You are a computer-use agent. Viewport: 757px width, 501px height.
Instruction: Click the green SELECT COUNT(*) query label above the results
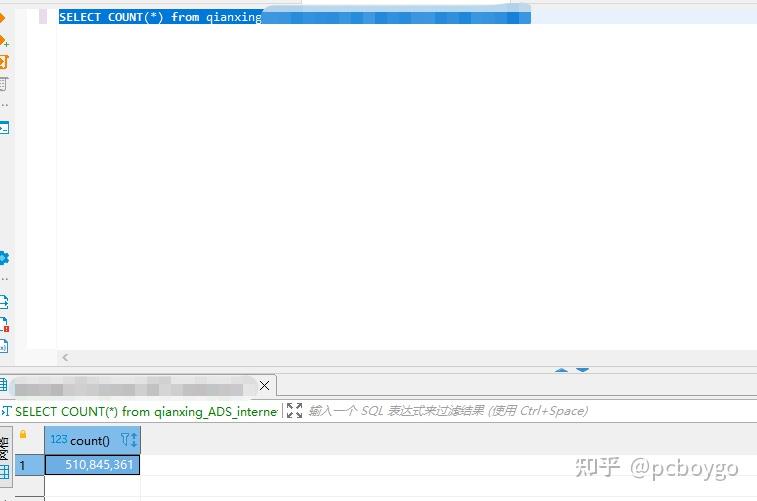[x=146, y=412]
